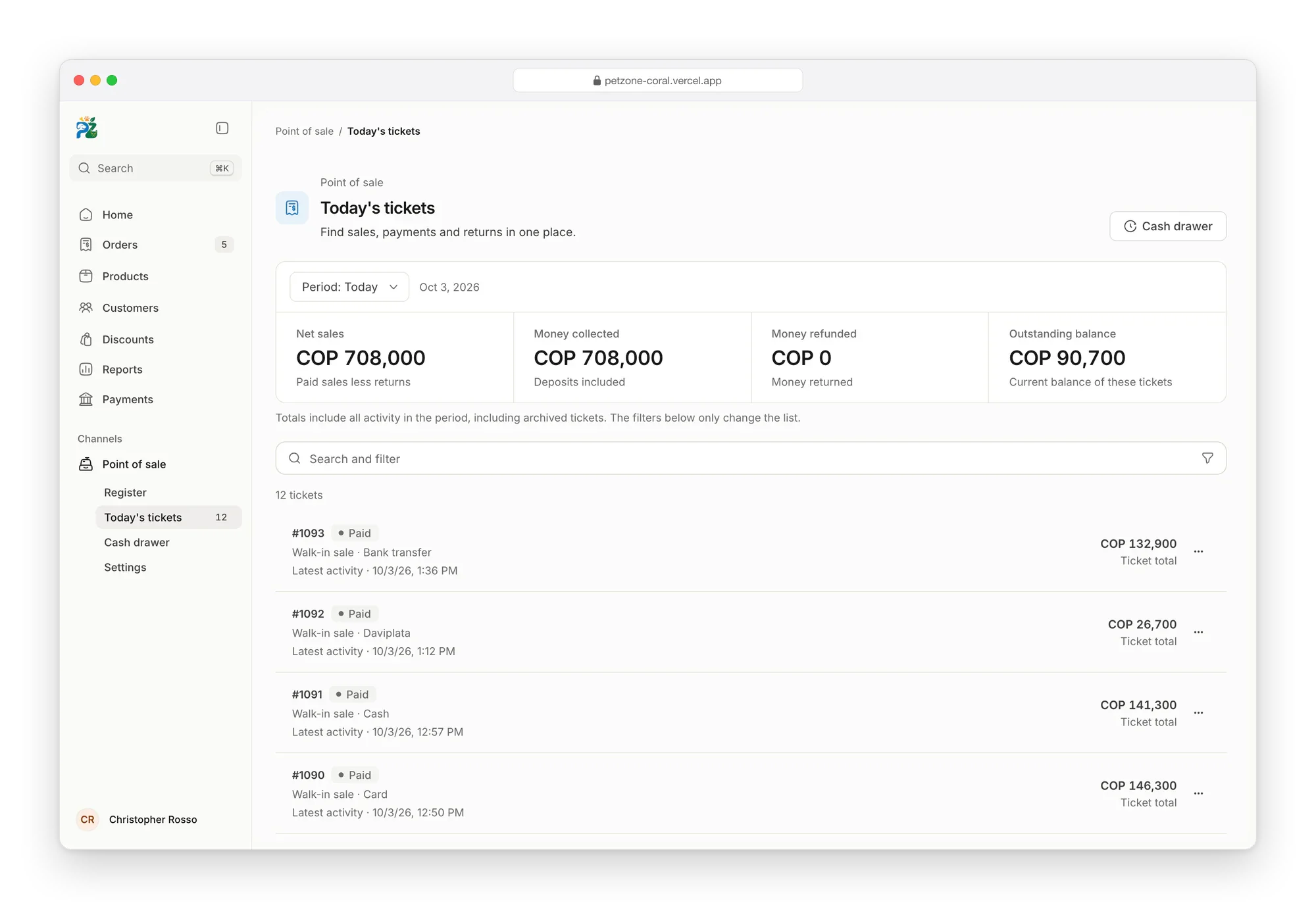The width and height of the screenshot is (1316, 909).
Task: Open the Payments page
Action: point(155,399)
